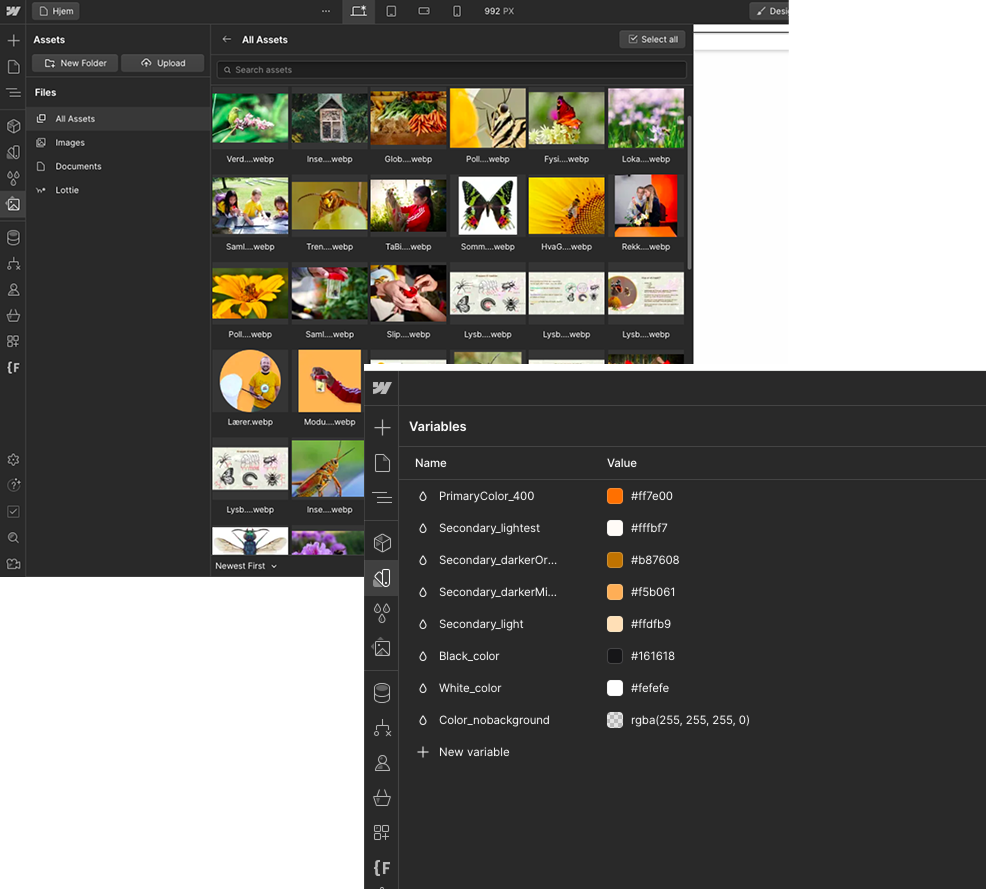This screenshot has width=986, height=889.
Task: Open site Settings gear icon
Action: coord(13,460)
